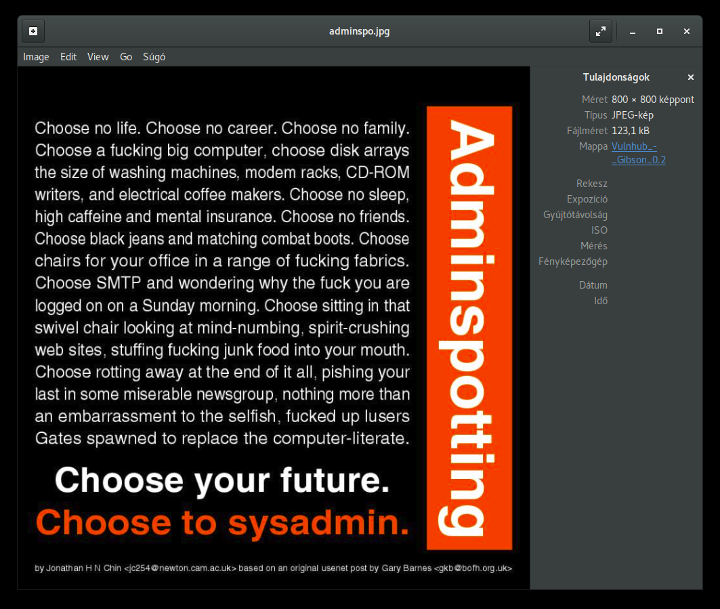Click the Fényképezőgép label
The height and width of the screenshot is (609, 720).
(x=573, y=261)
